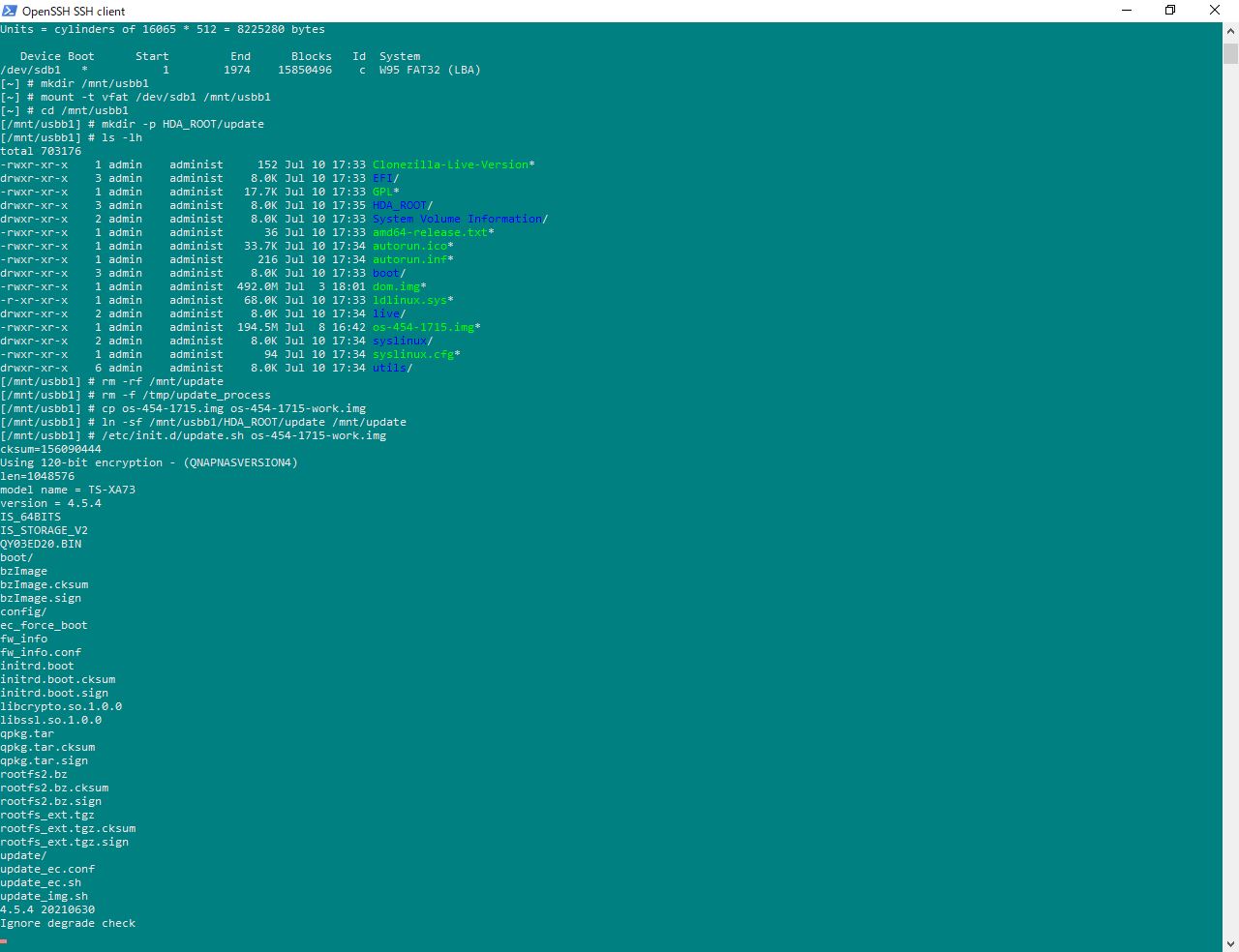Click the '4.5.4 20210630' line
The width and height of the screenshot is (1239, 952).
(47, 909)
